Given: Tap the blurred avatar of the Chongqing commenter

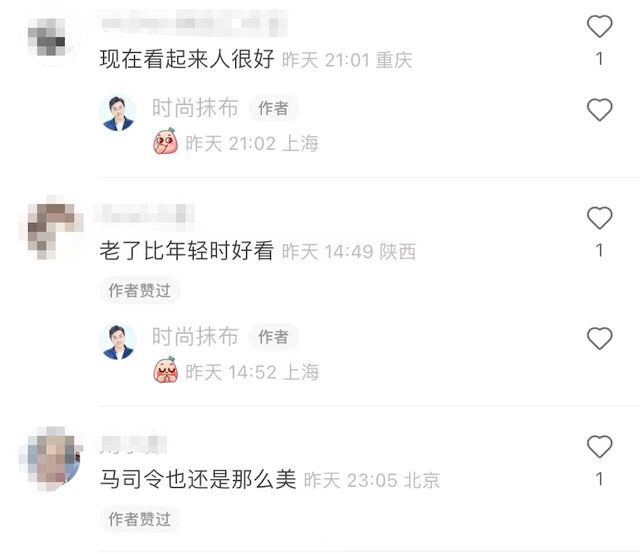Looking at the screenshot, I should click(47, 37).
